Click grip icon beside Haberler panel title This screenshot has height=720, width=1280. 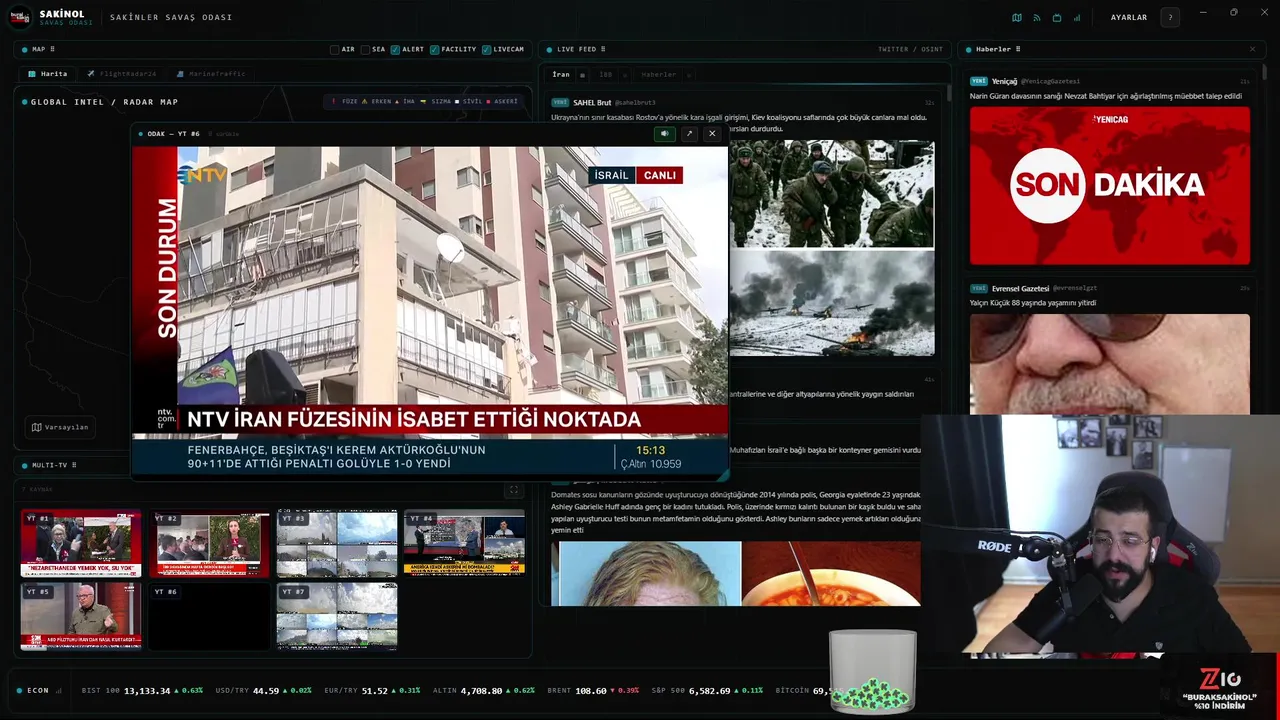(1018, 49)
